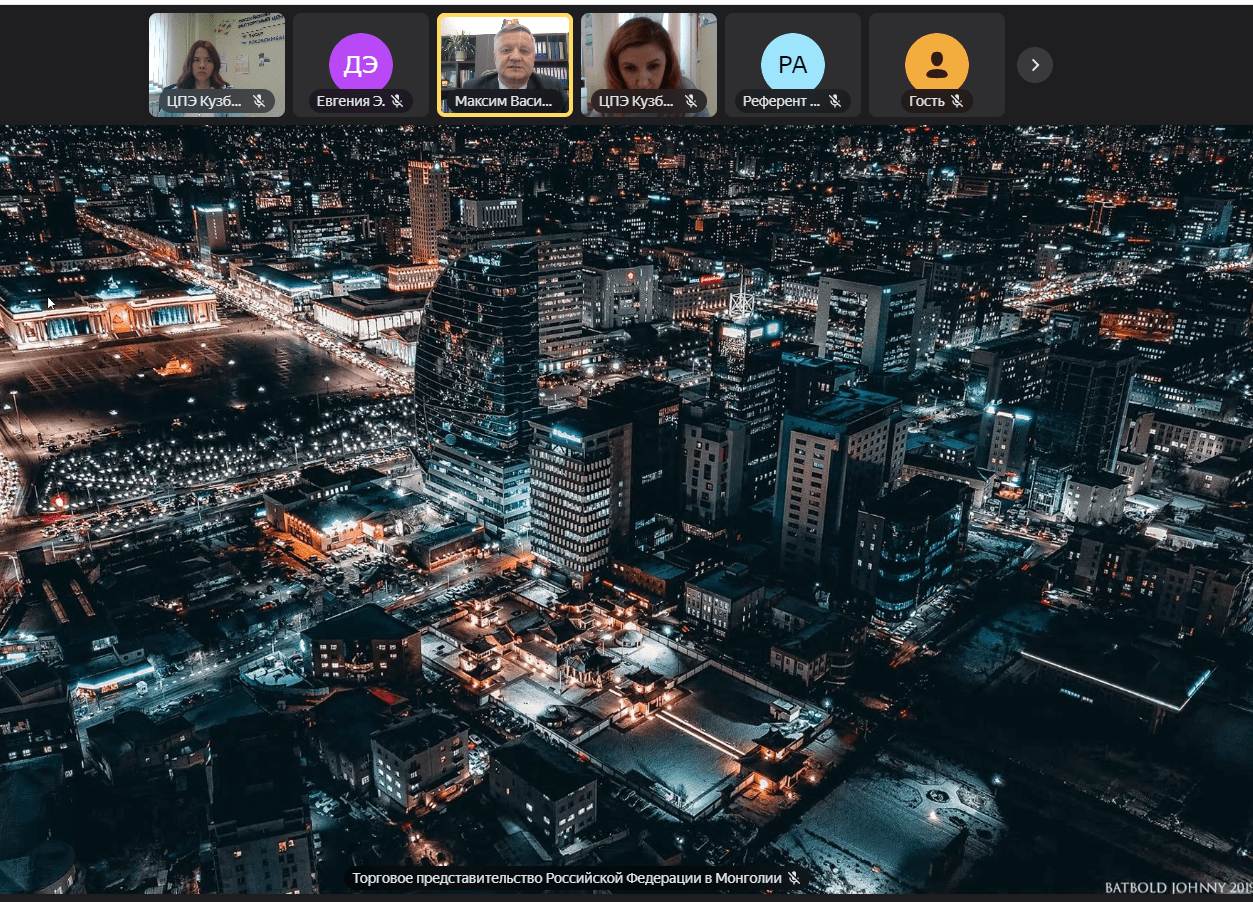1253x902 pixels.
Task: Click the muted mic icon on Гость tile
Action: pos(957,101)
